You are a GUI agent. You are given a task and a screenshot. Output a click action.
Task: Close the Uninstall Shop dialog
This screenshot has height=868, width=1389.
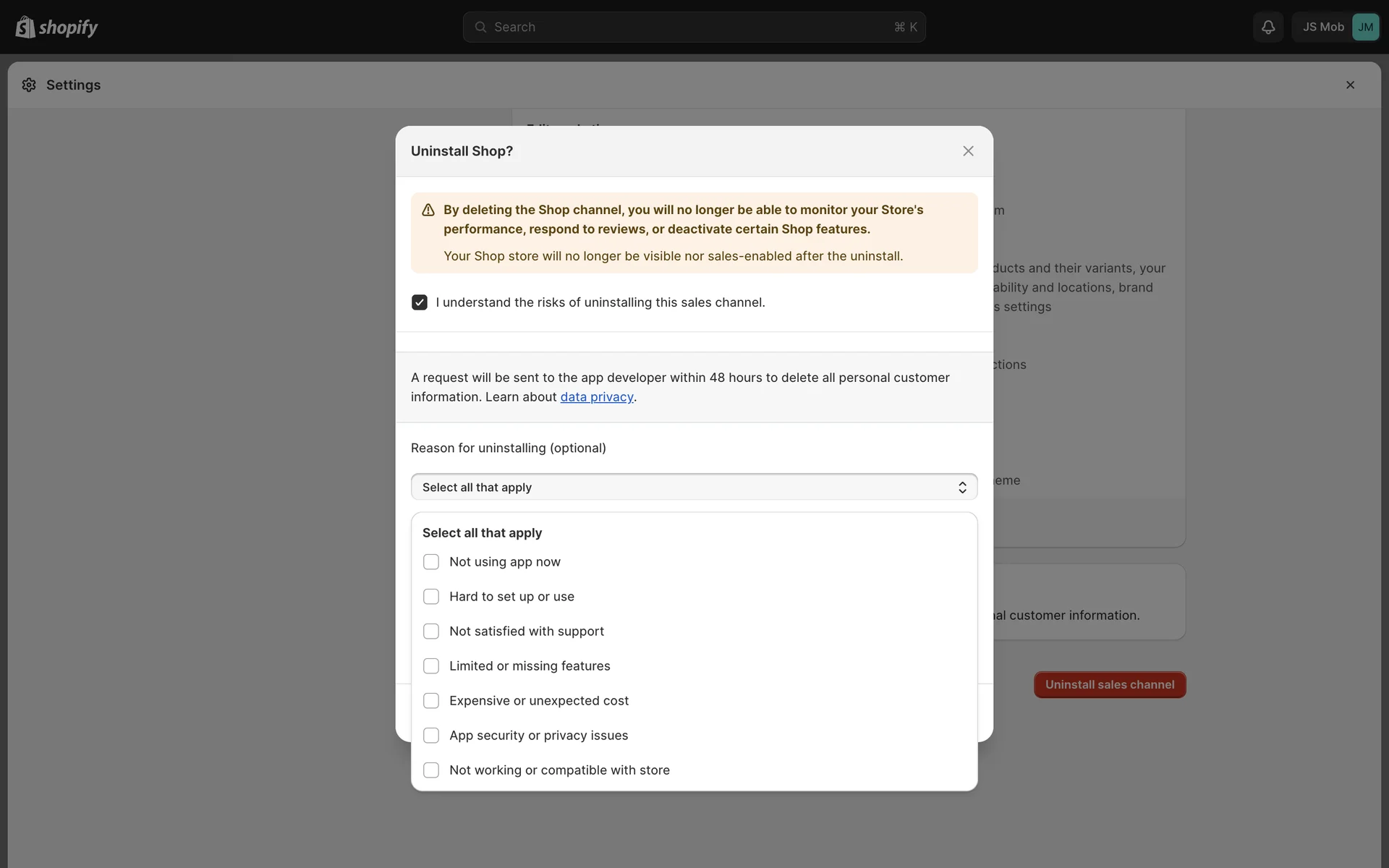[x=968, y=151]
